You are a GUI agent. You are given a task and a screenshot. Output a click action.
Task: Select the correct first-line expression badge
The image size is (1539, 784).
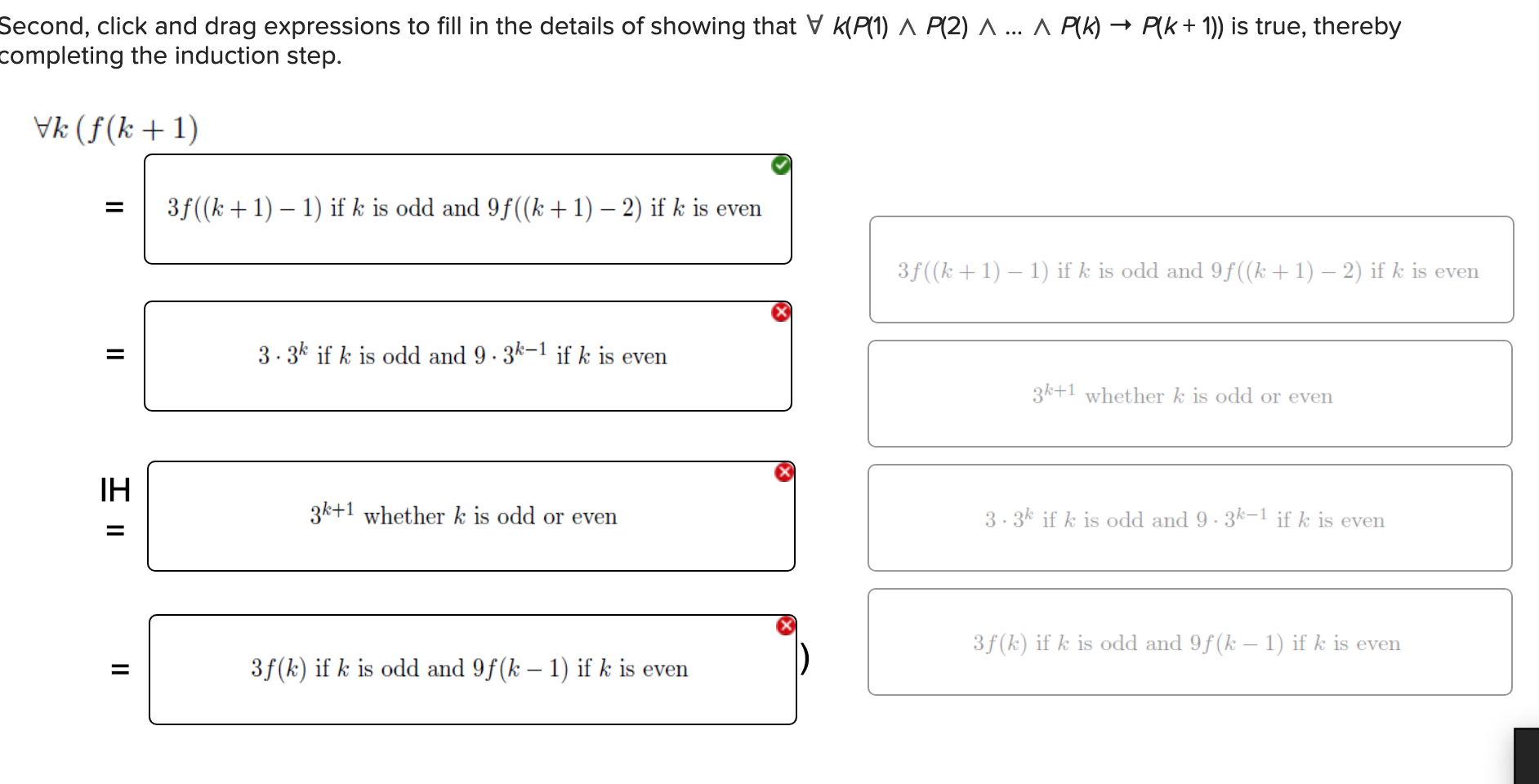pos(782,165)
